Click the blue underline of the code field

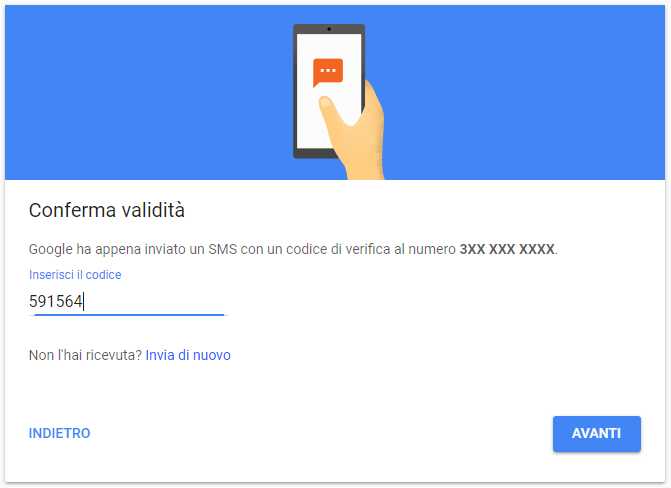click(x=129, y=315)
